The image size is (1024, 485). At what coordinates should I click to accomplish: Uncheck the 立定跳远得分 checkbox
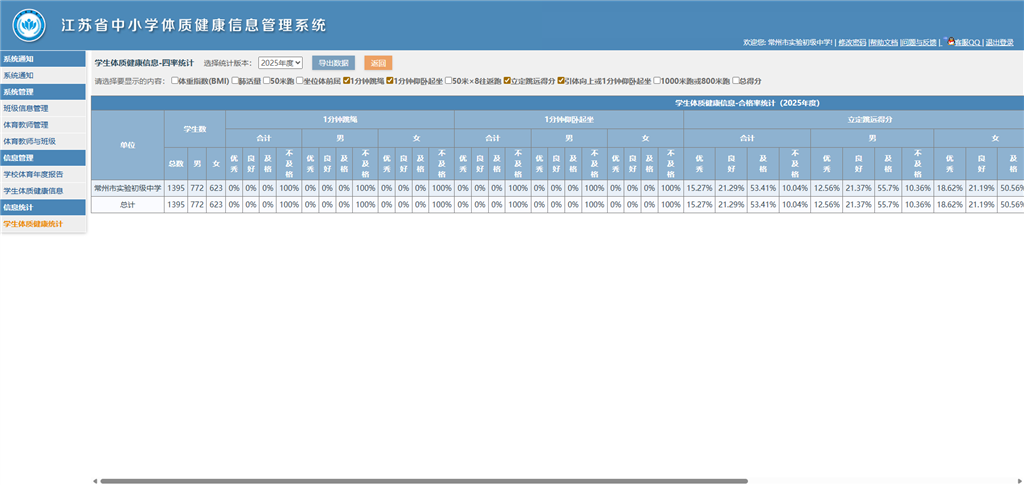(x=507, y=80)
